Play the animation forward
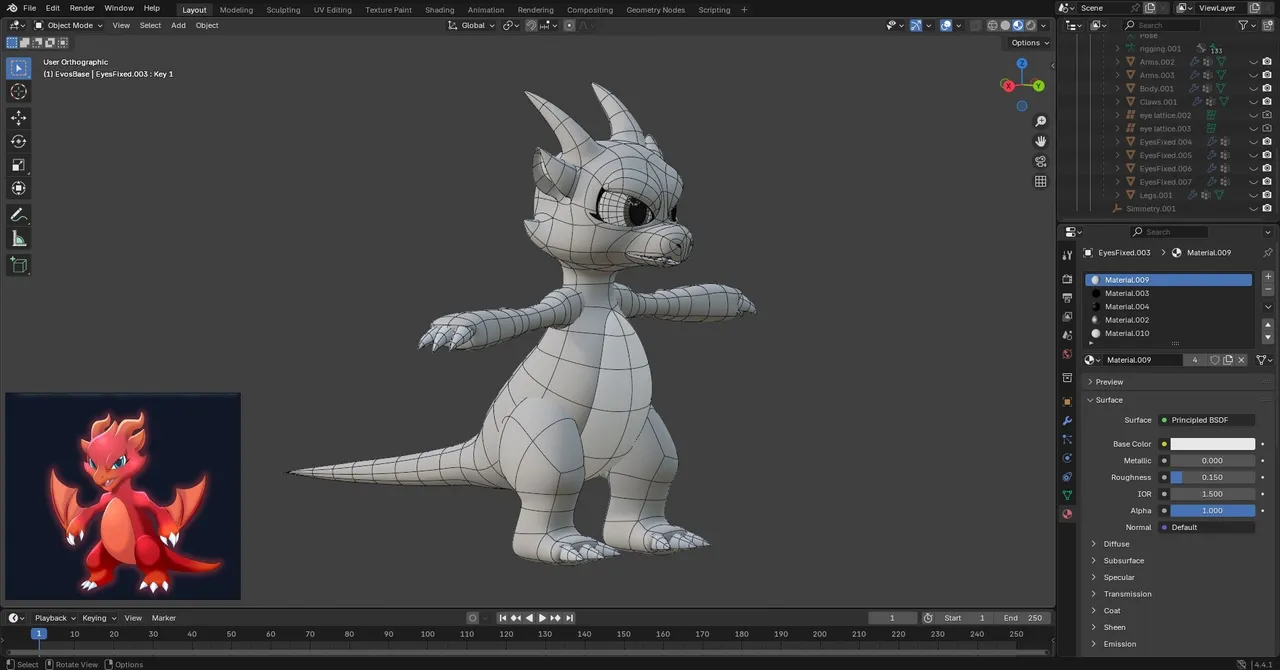Image resolution: width=1280 pixels, height=670 pixels. [x=542, y=618]
